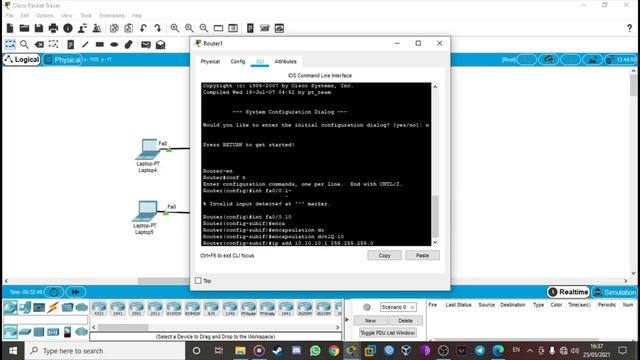This screenshot has width=640, height=360.
Task: Click CLI terminal vertical scrollbar
Action: pyautogui.click(x=435, y=216)
